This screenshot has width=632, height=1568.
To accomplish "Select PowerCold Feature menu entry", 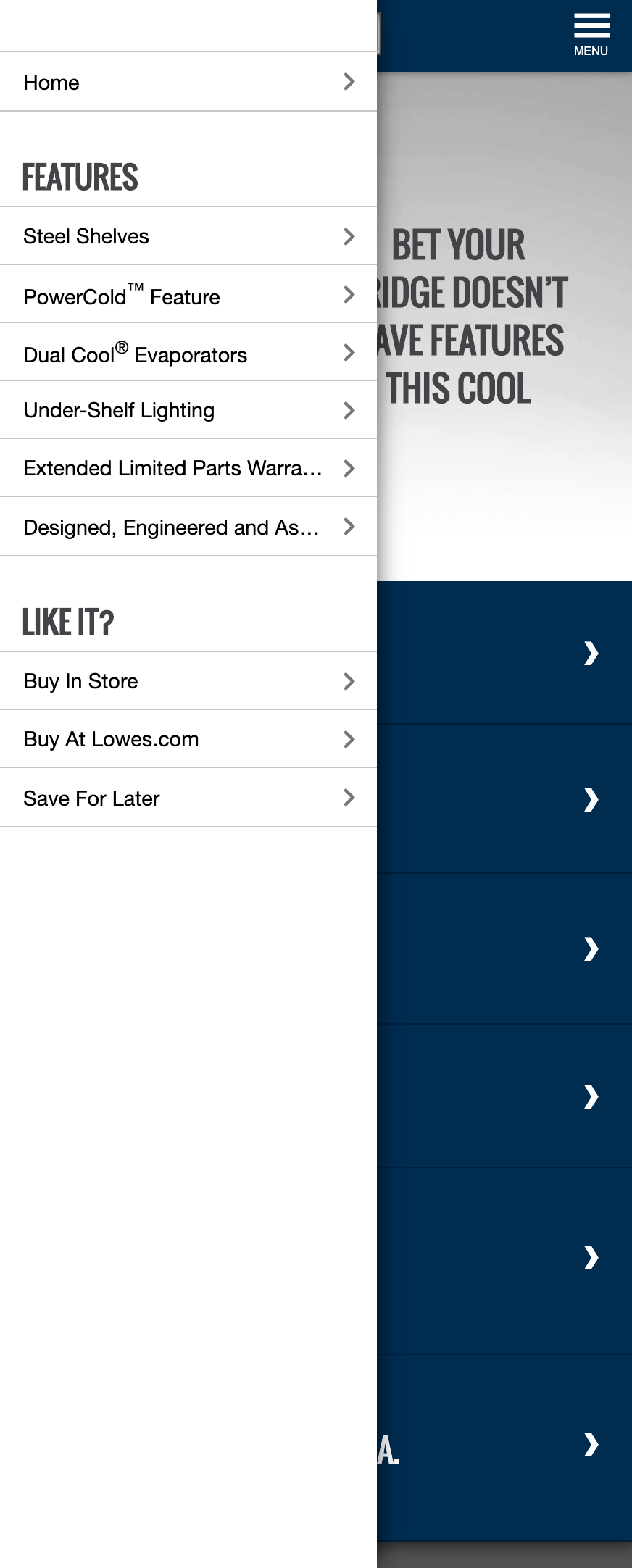I will pyautogui.click(x=188, y=294).
